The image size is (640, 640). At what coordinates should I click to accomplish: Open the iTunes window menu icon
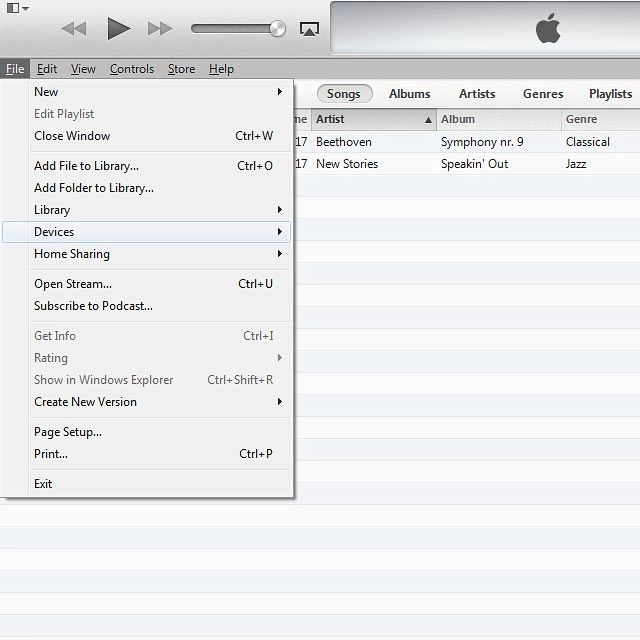tap(14, 8)
